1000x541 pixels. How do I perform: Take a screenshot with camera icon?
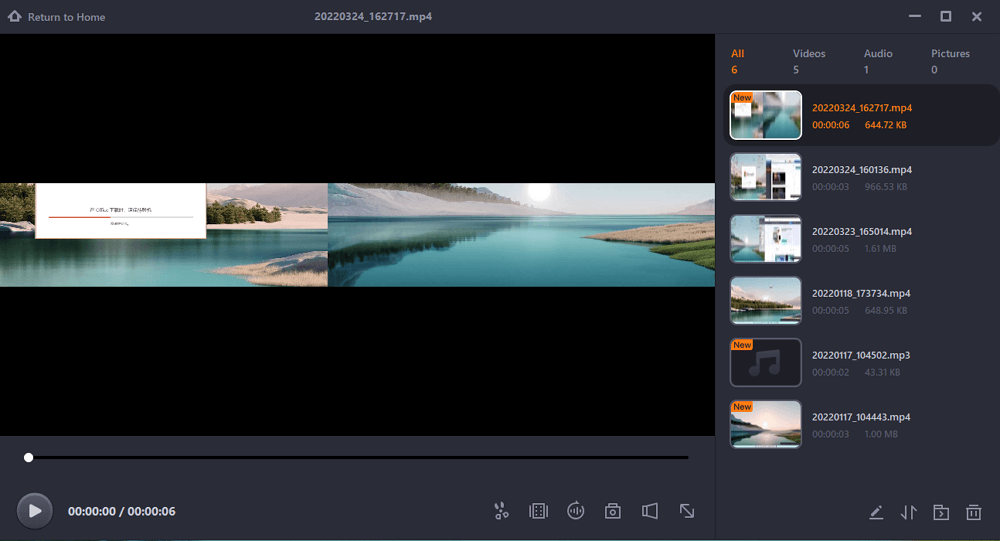click(613, 511)
